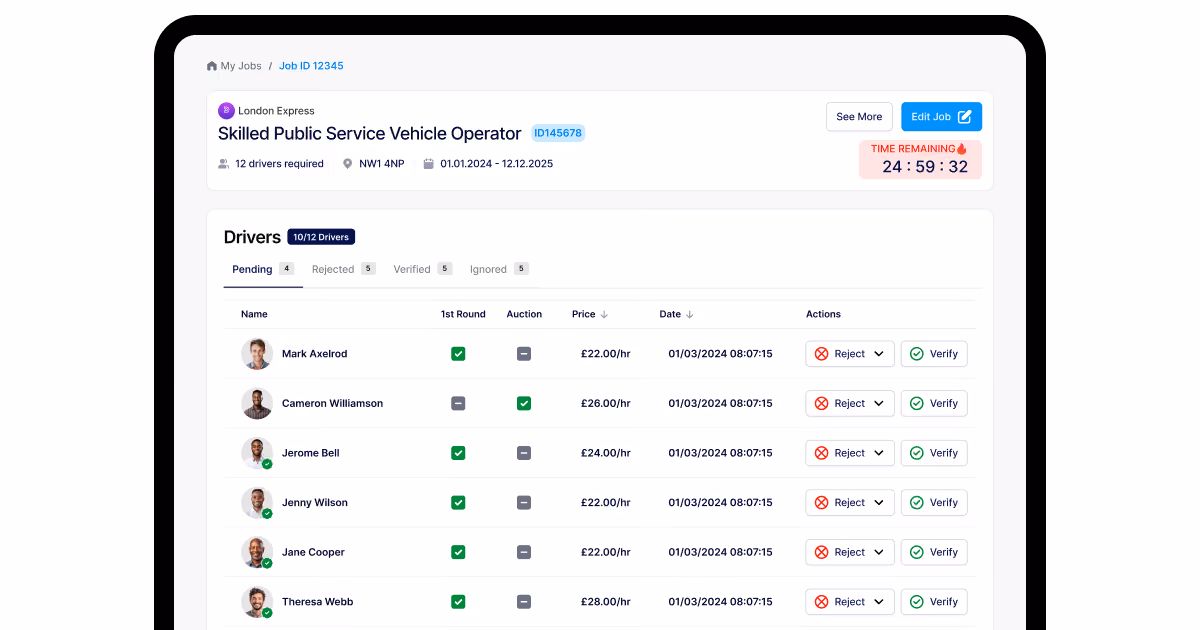Switch to the Rejected tab
The width and height of the screenshot is (1200, 630).
343,269
